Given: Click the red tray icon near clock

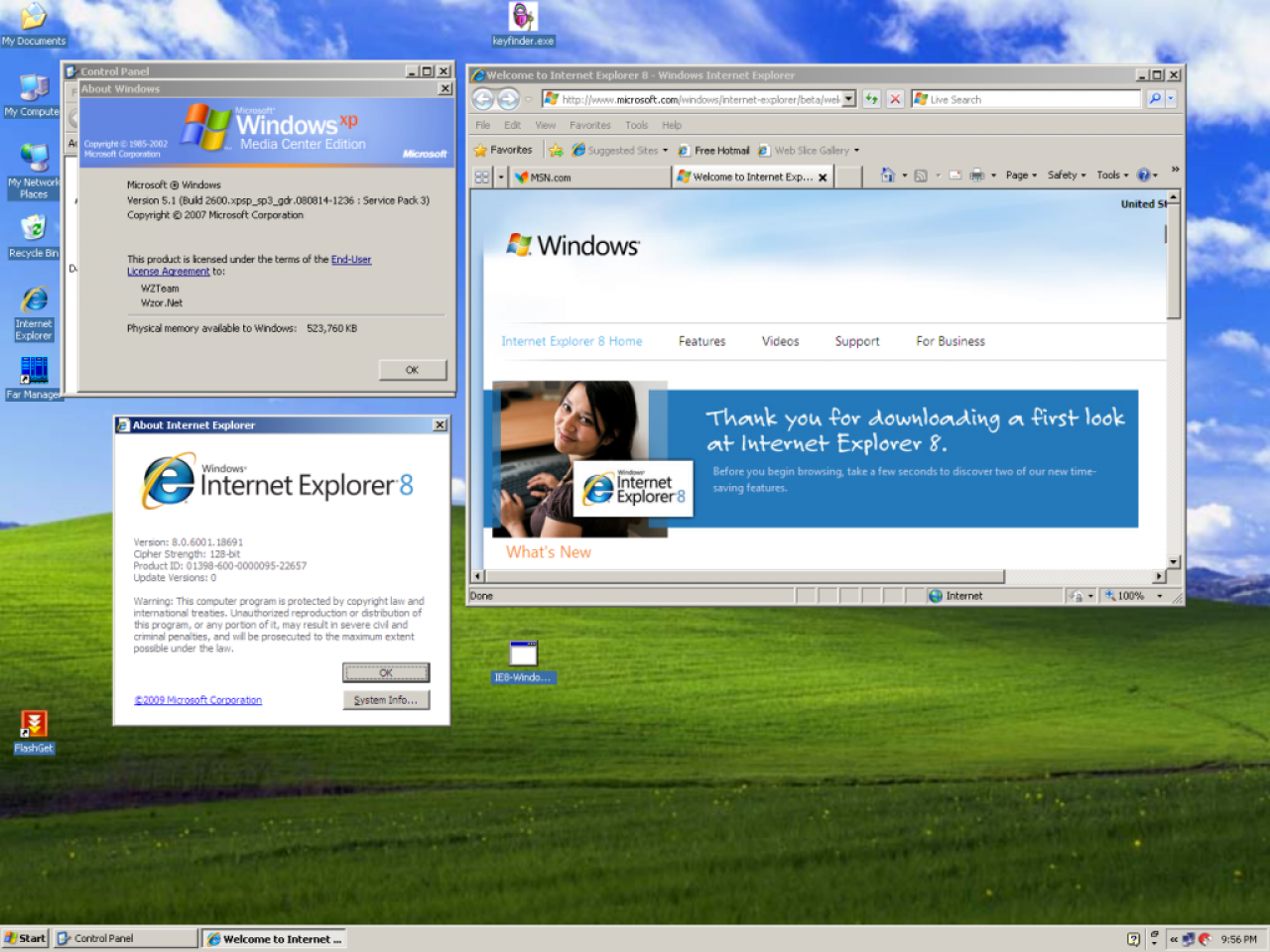Looking at the screenshot, I should (x=1205, y=939).
